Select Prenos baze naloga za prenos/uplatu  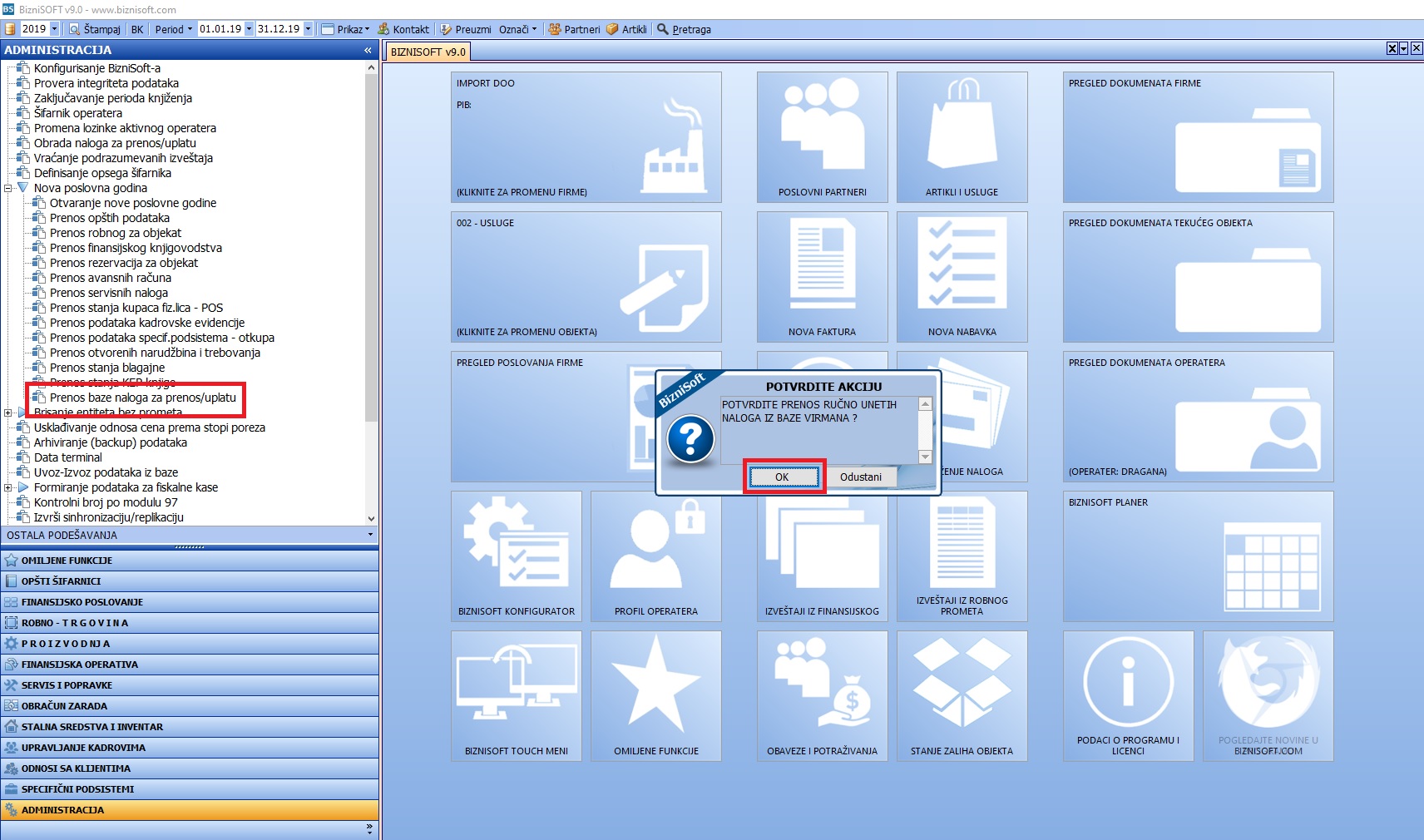143,398
